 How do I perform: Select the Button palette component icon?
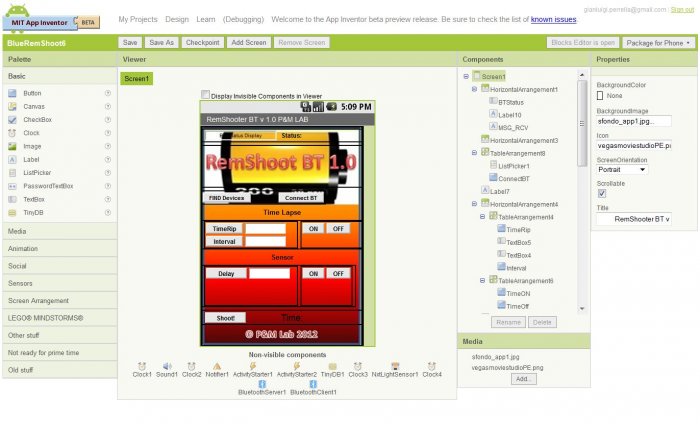12,93
